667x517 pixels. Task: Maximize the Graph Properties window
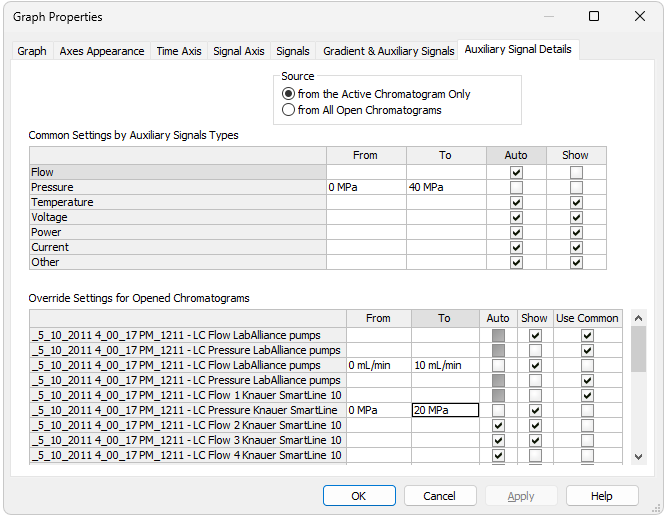594,17
